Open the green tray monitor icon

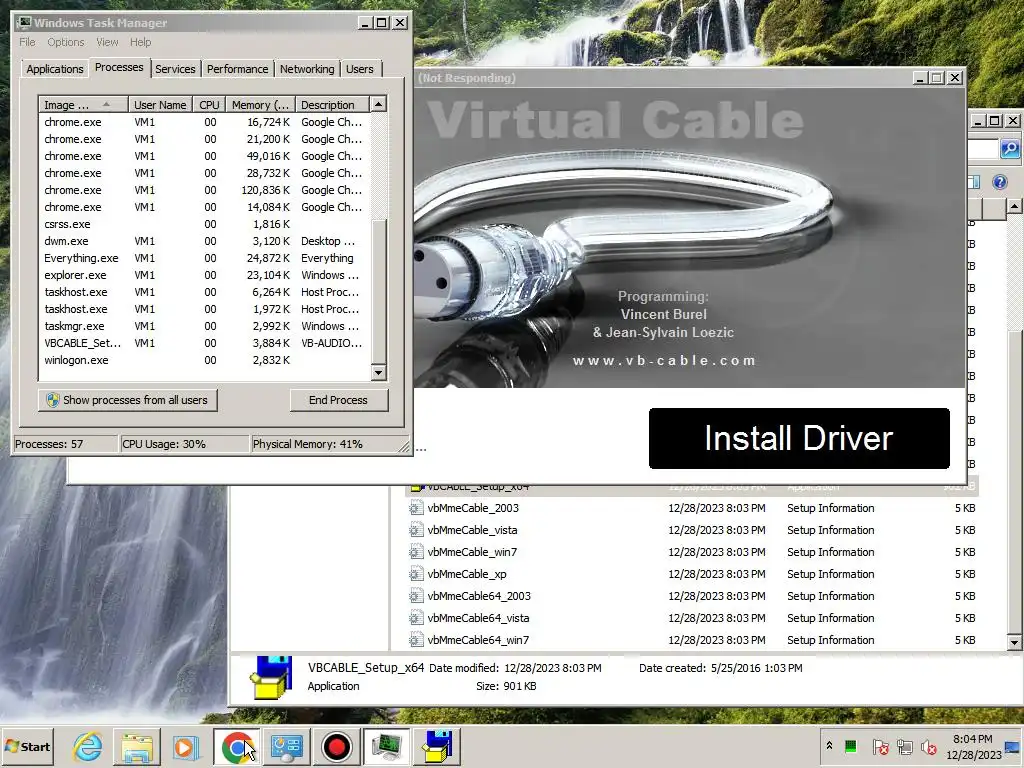(850, 746)
